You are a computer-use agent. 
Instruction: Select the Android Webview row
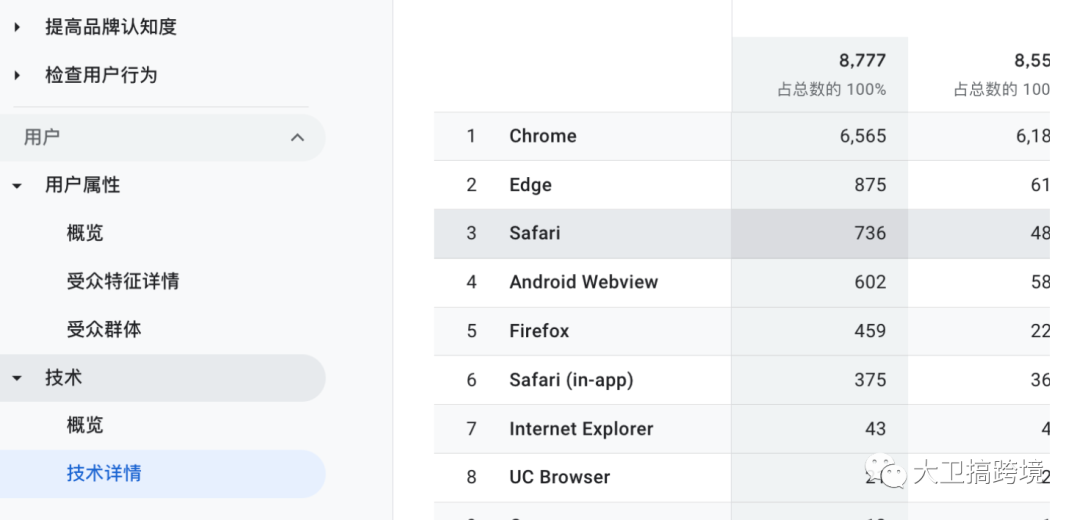point(584,282)
